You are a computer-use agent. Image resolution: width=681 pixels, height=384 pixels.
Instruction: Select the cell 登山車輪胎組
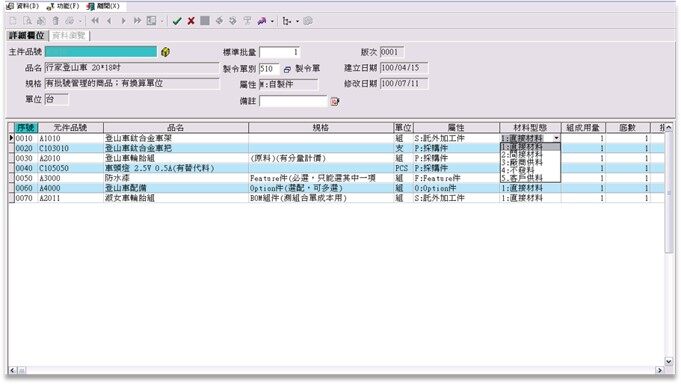coord(176,158)
